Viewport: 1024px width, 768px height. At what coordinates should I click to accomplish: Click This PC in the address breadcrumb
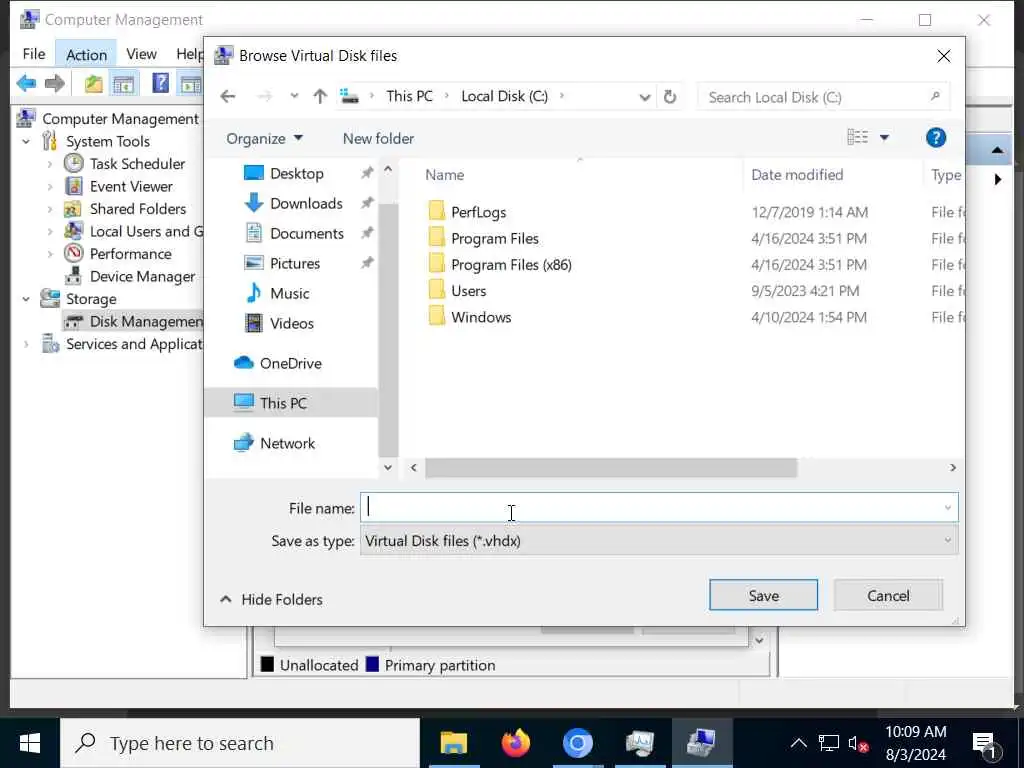pos(409,97)
